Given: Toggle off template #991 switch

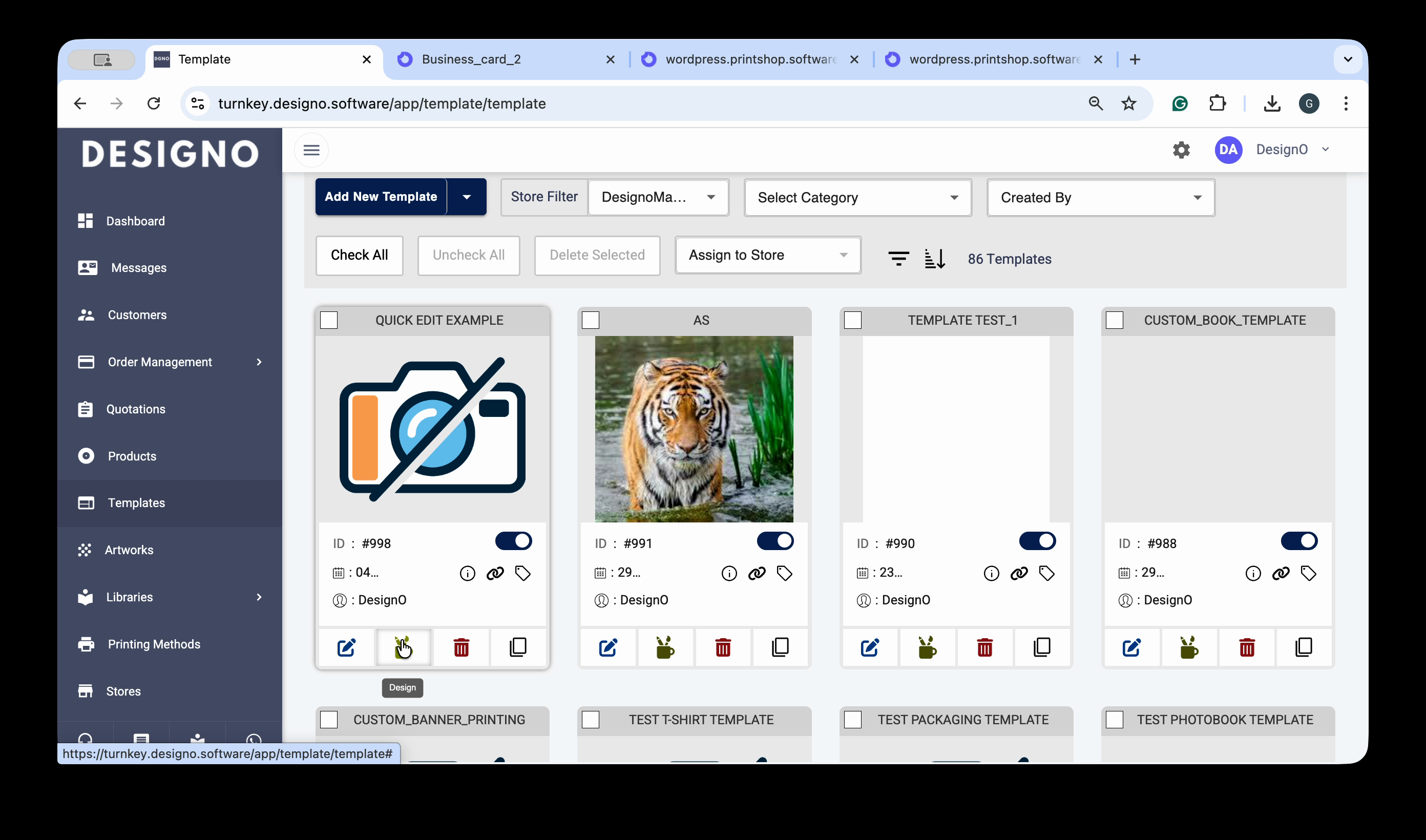Looking at the screenshot, I should point(774,541).
